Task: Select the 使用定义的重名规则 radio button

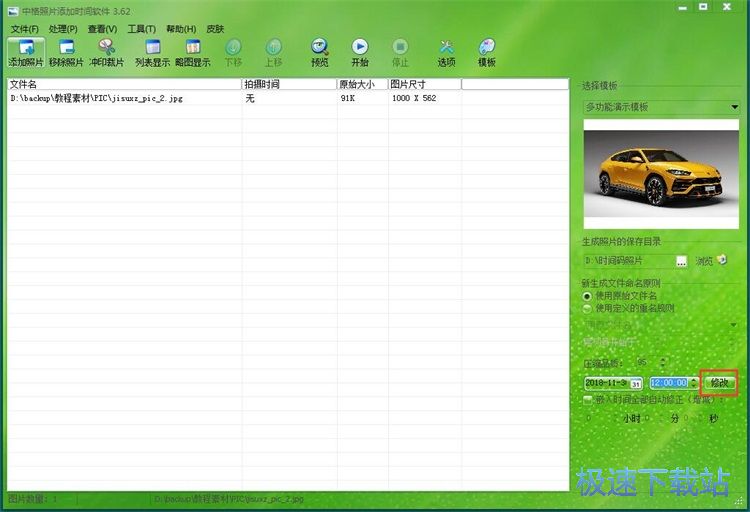Action: [x=587, y=309]
